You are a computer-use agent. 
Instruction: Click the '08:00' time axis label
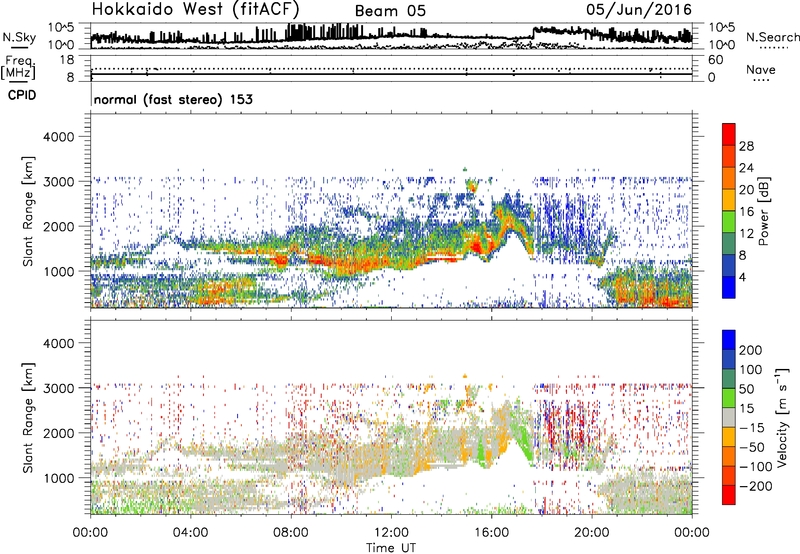point(291,533)
